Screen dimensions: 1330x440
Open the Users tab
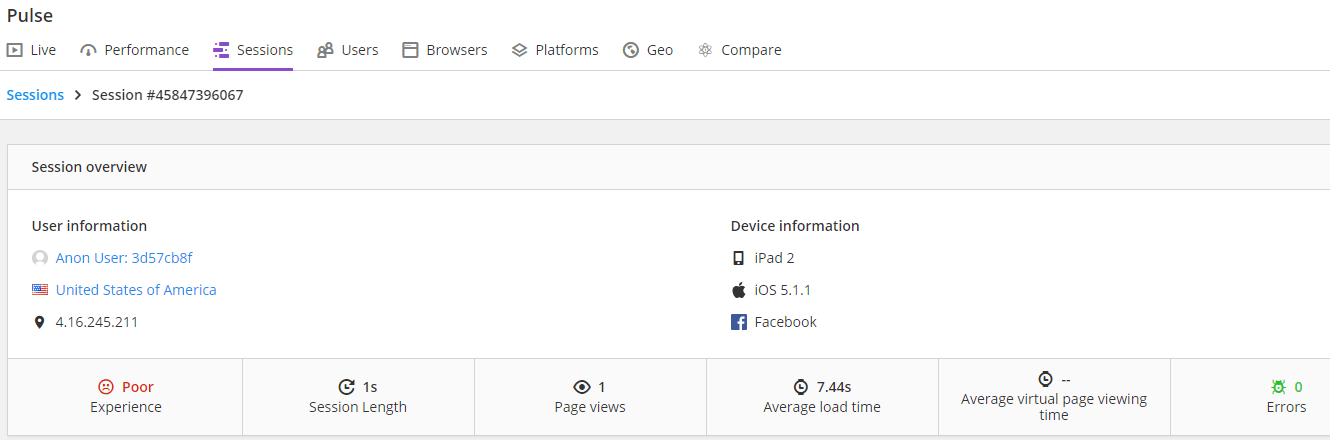coord(348,50)
